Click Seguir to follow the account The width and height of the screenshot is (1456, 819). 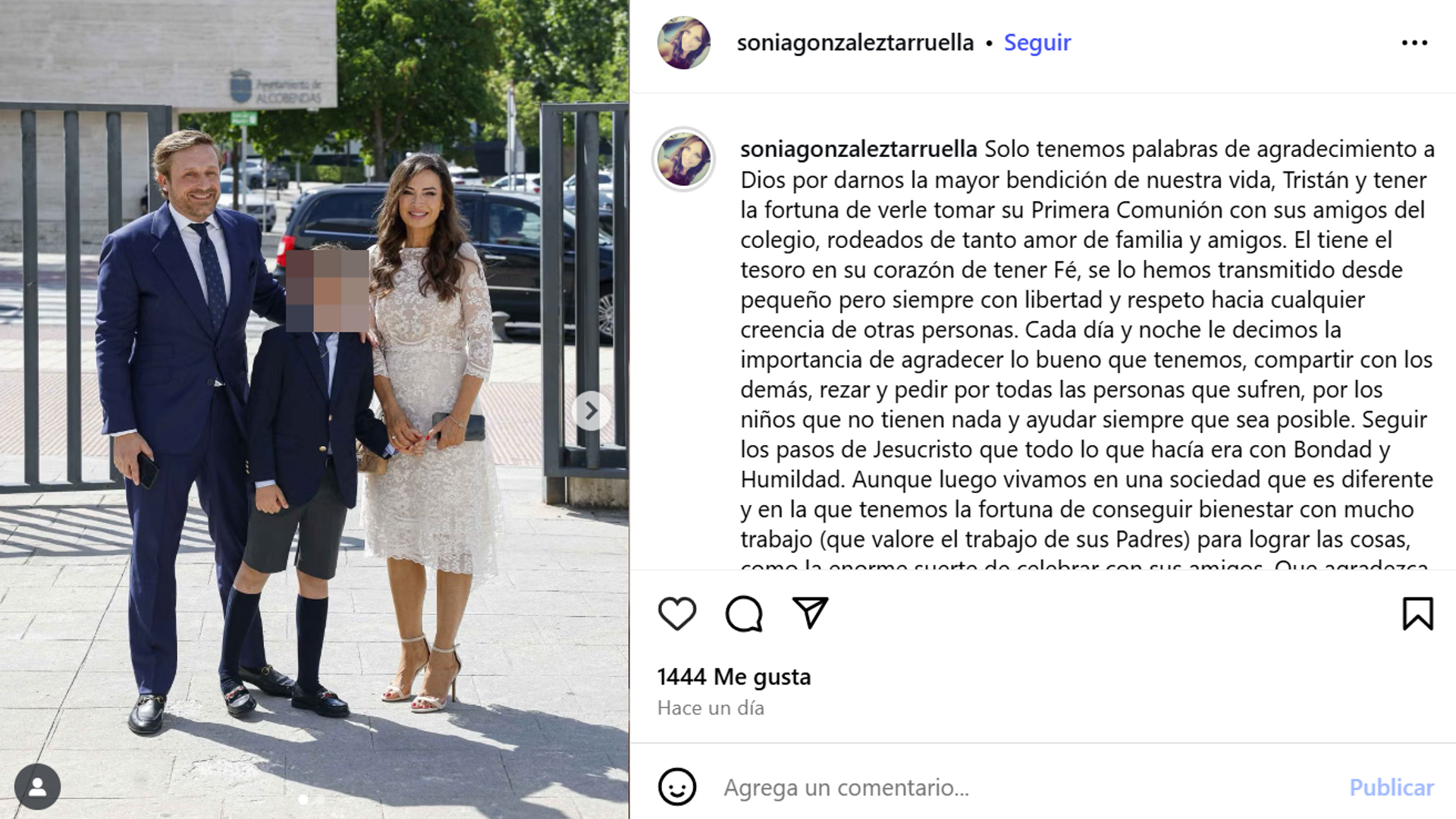[x=1037, y=42]
